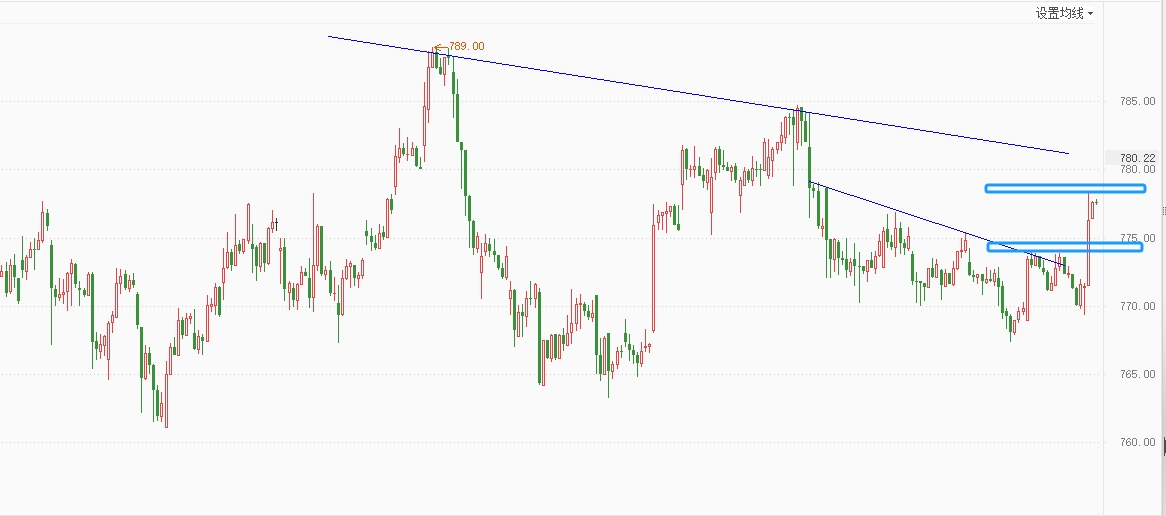Click the second peak candle near 784.50

pos(798,120)
